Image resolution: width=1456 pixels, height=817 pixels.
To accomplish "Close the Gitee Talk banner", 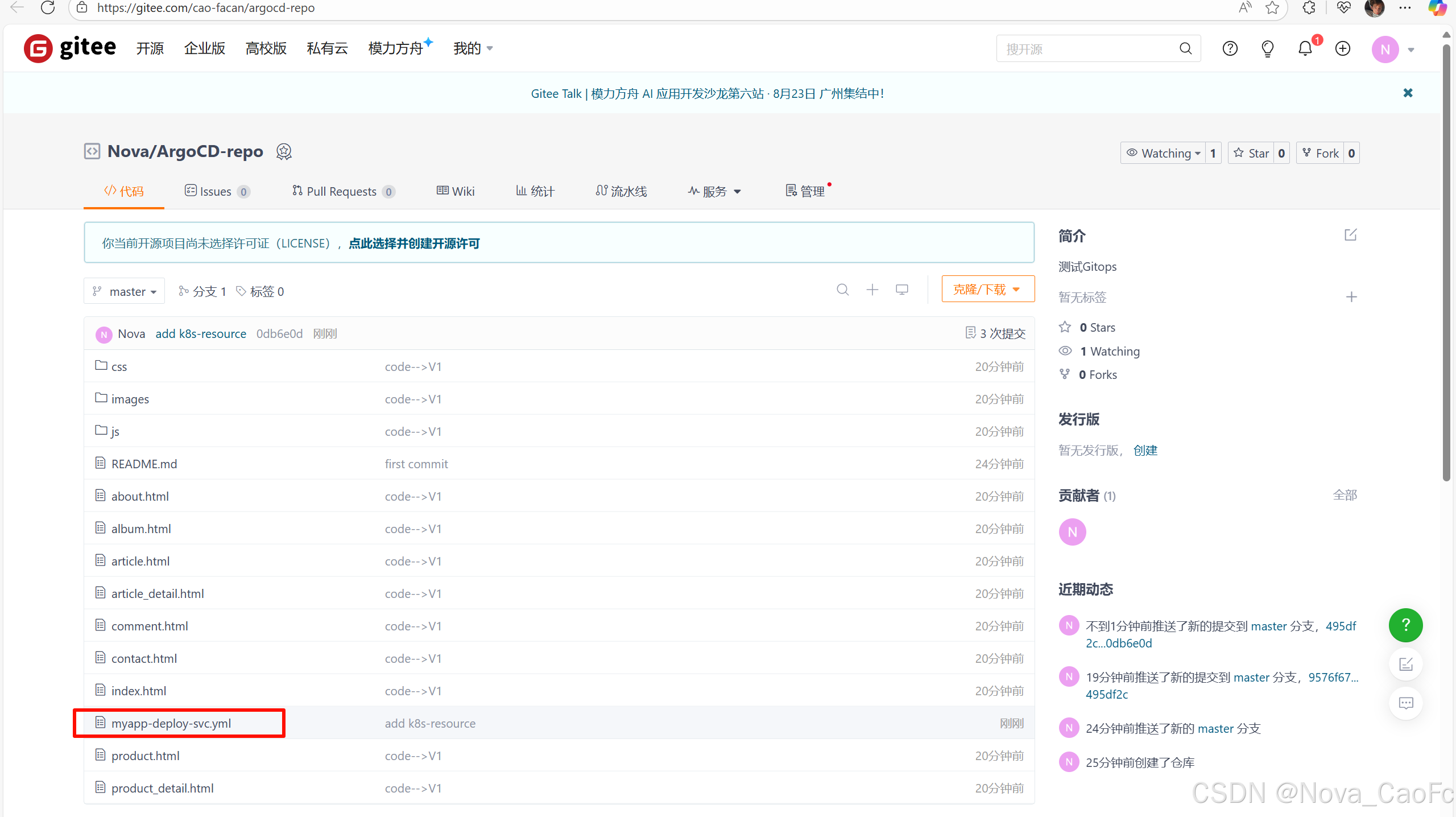I will (1408, 93).
